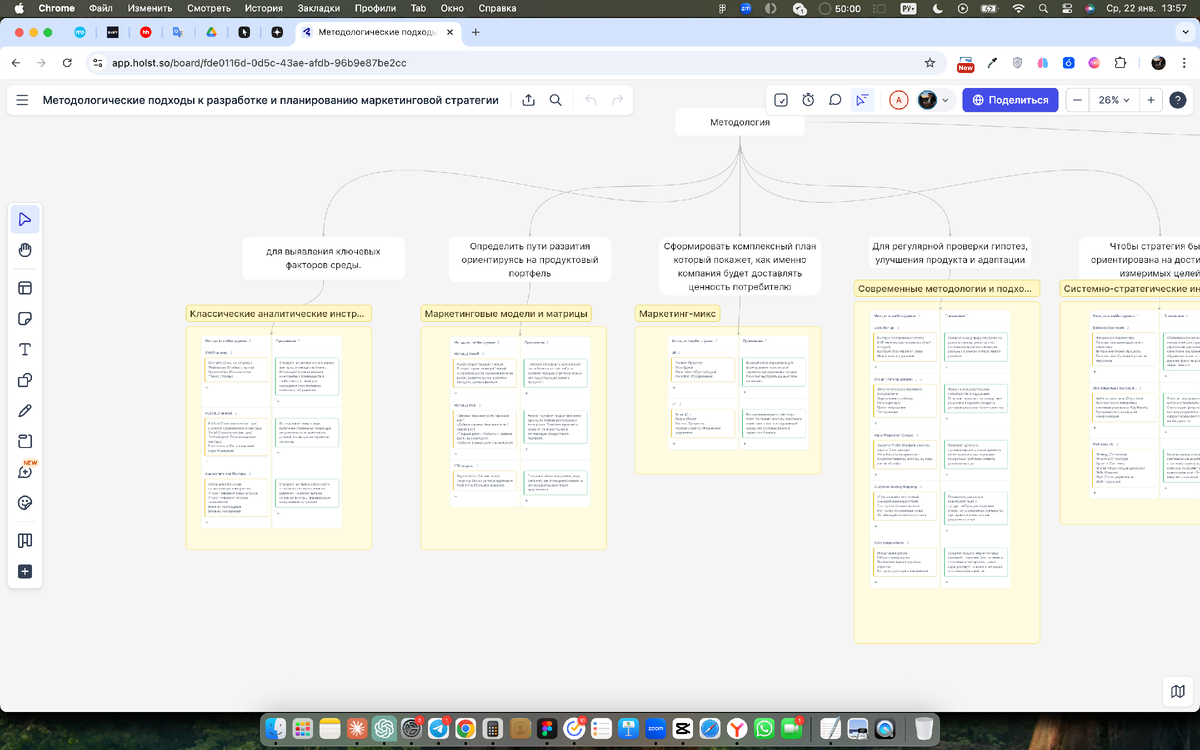Open Finder from the Dock

click(x=276, y=728)
